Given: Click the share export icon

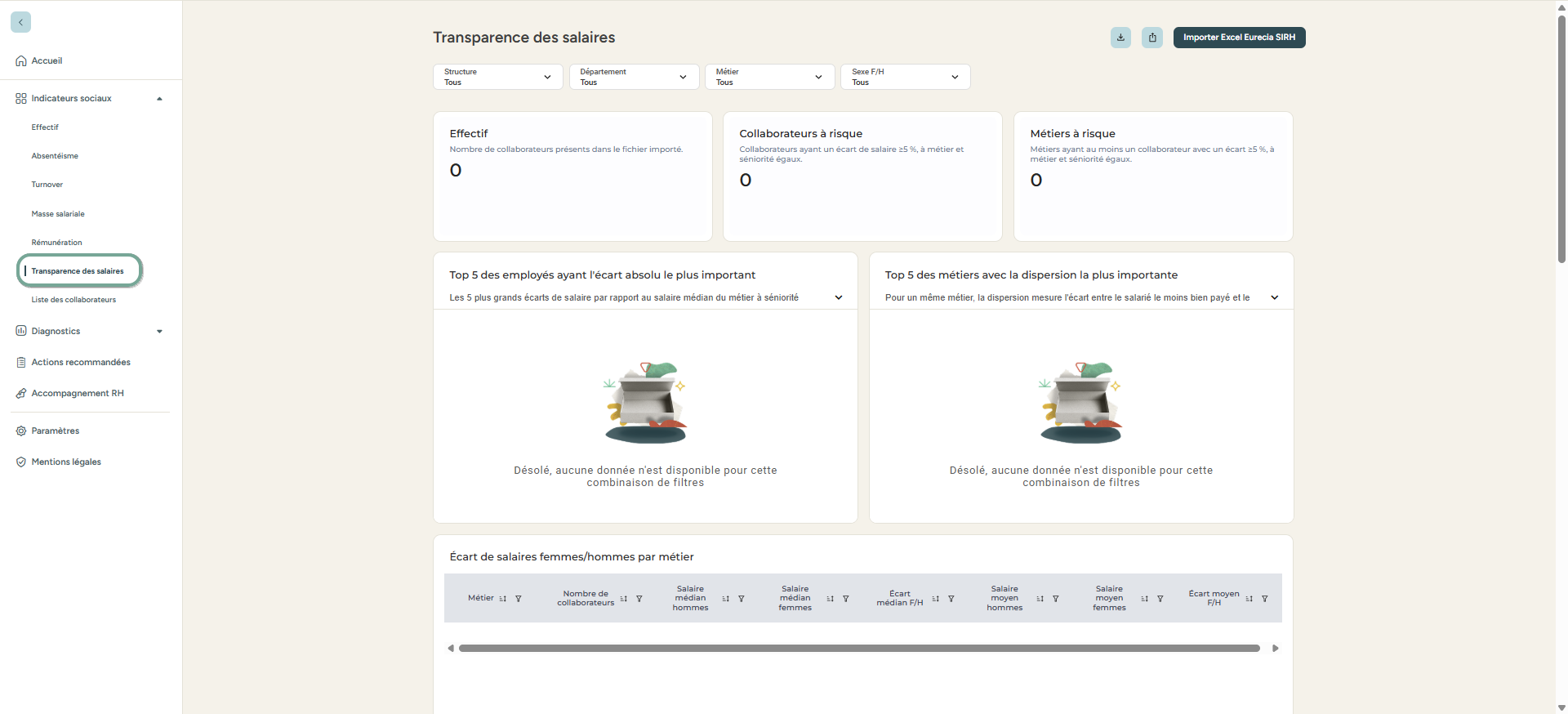Looking at the screenshot, I should click(1152, 38).
